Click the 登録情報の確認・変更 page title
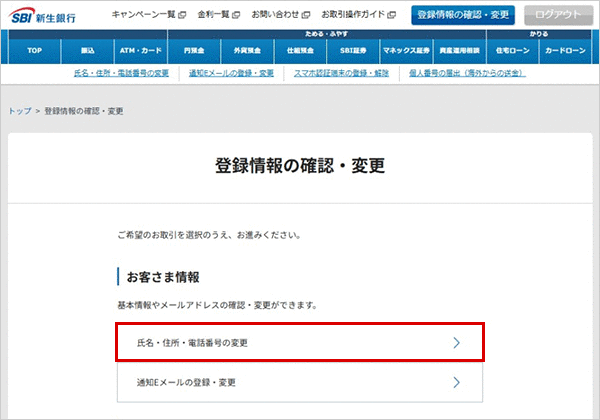The width and height of the screenshot is (600, 420). point(300,166)
